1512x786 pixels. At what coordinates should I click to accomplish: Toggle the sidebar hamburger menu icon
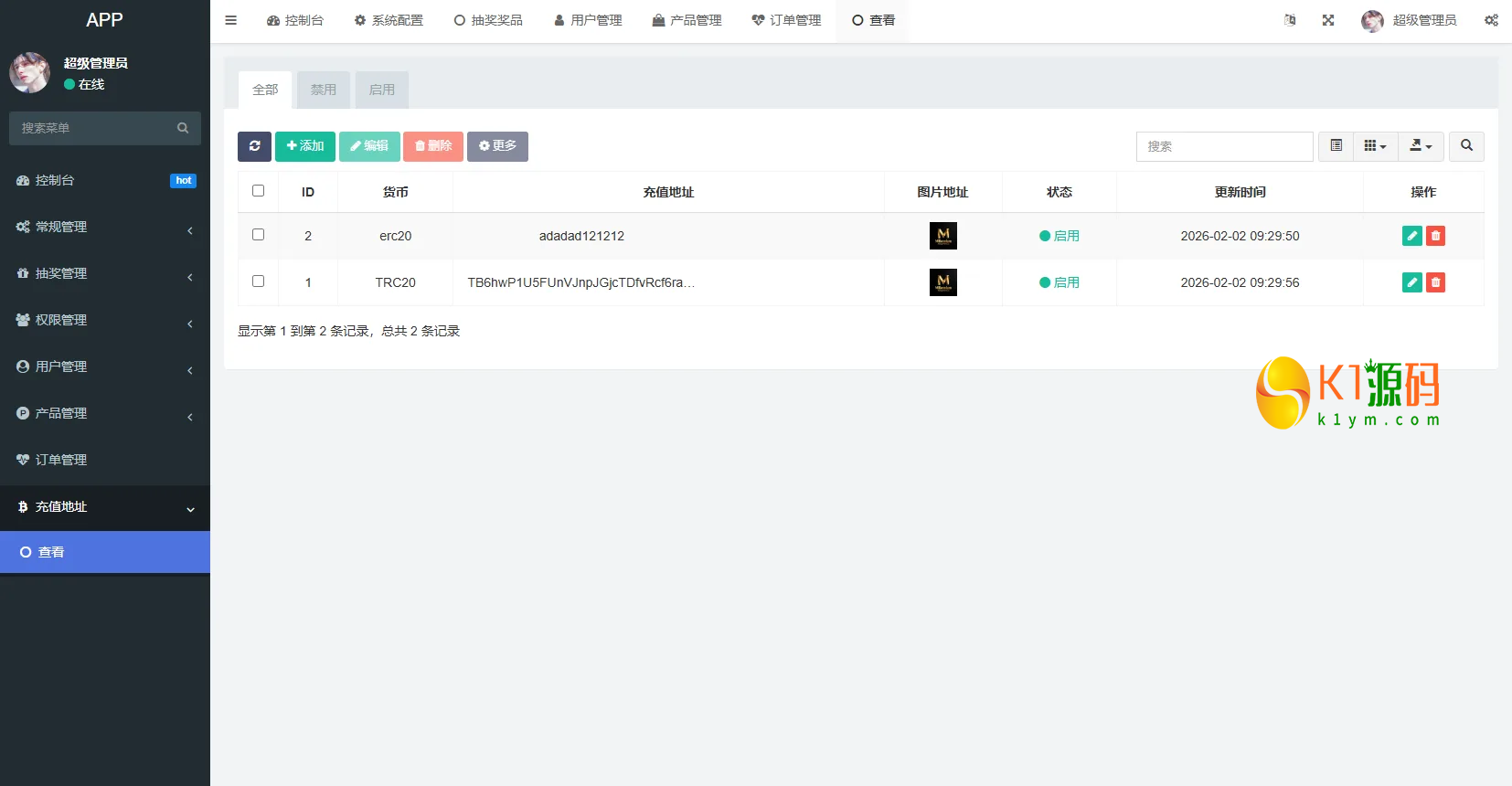tap(230, 20)
